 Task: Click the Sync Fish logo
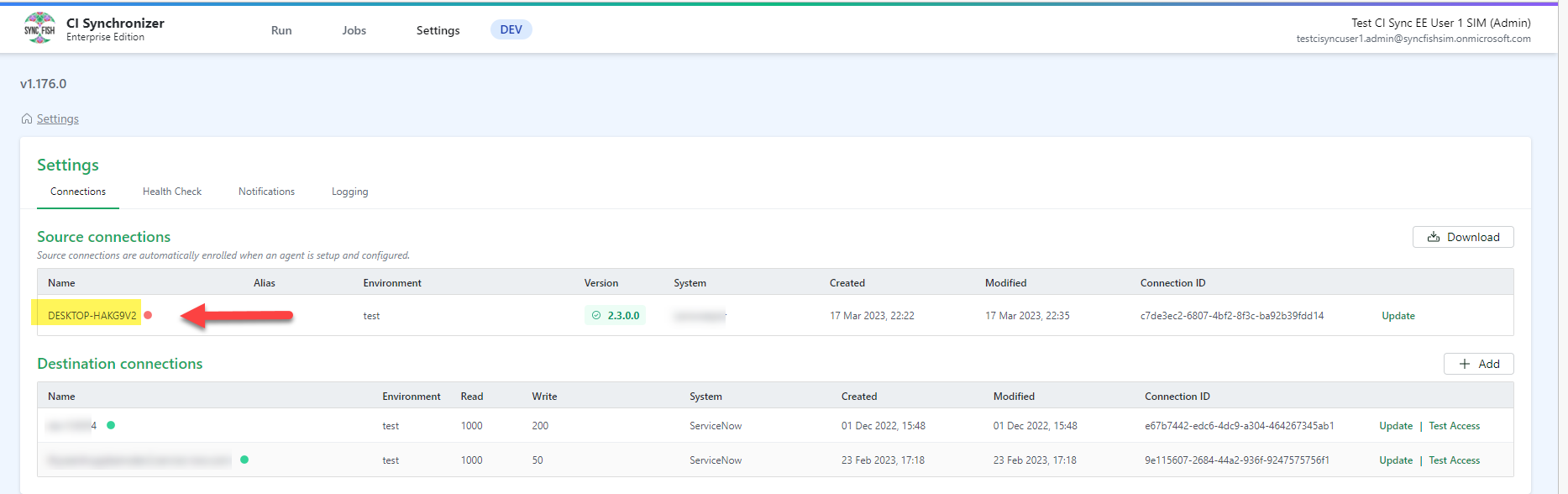pyautogui.click(x=39, y=29)
